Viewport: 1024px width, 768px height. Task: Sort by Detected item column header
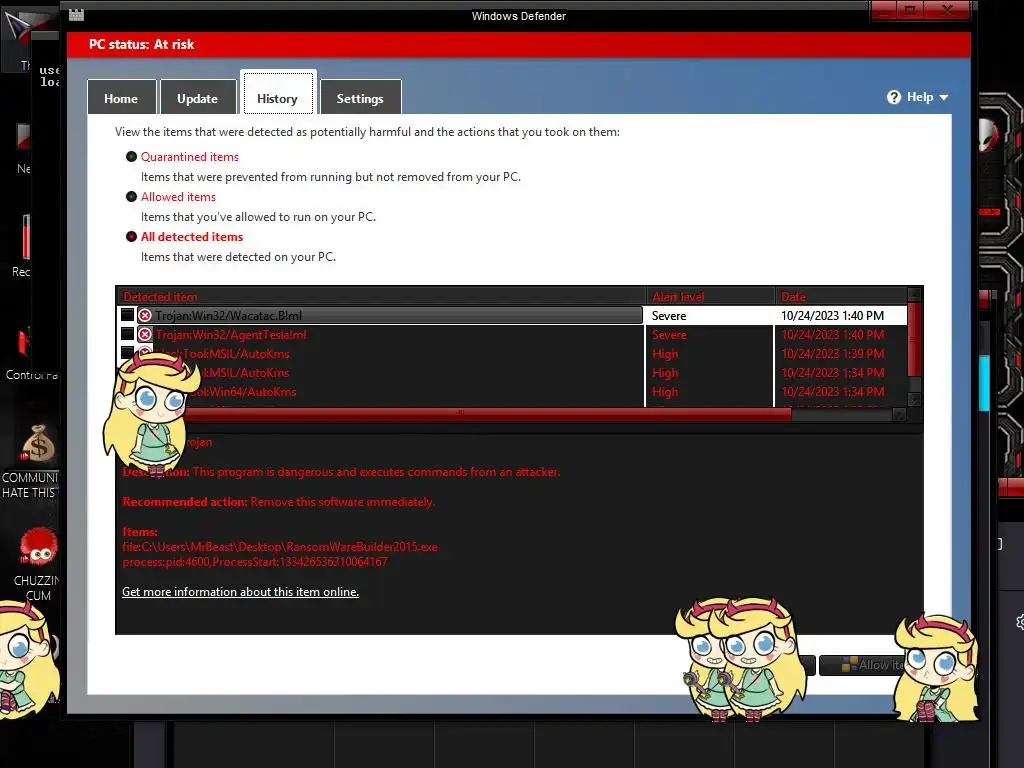click(x=381, y=296)
